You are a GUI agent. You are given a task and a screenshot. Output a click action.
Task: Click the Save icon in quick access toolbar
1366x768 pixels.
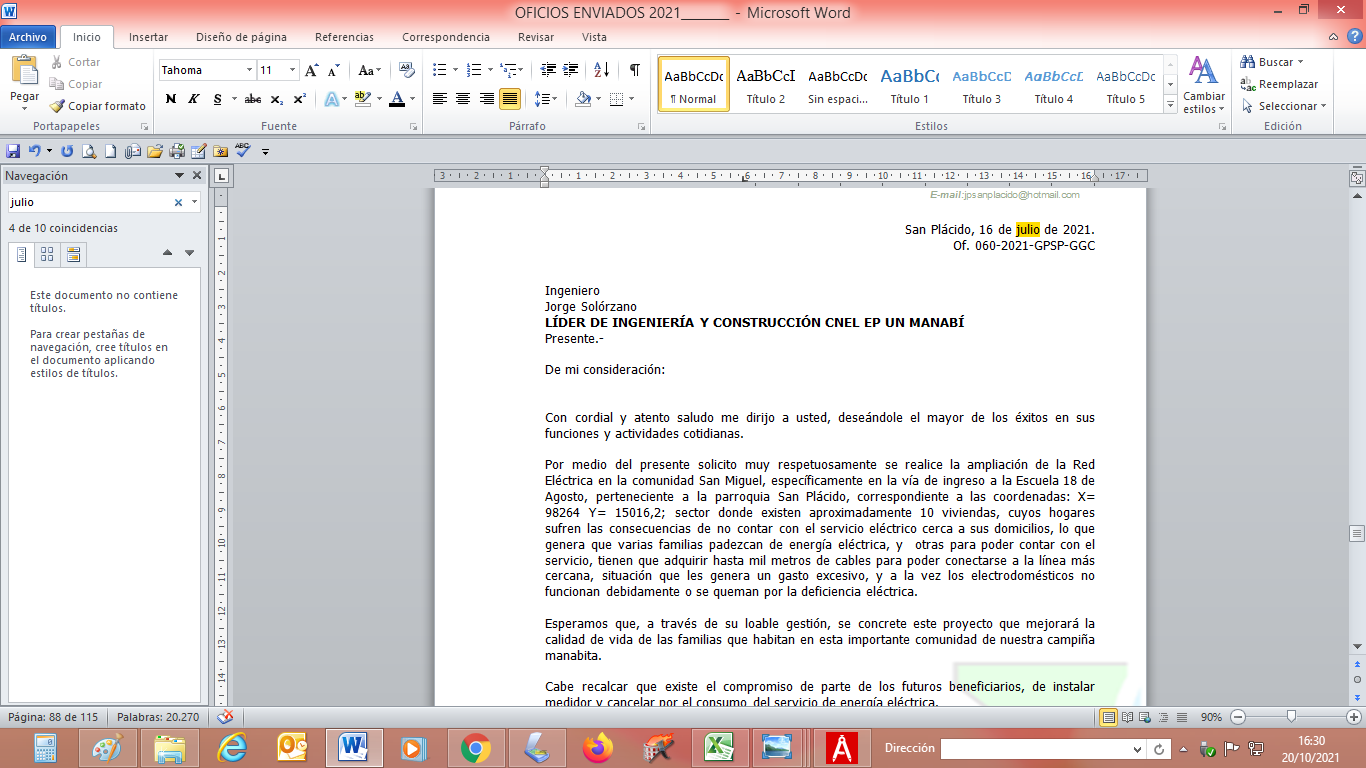point(13,151)
